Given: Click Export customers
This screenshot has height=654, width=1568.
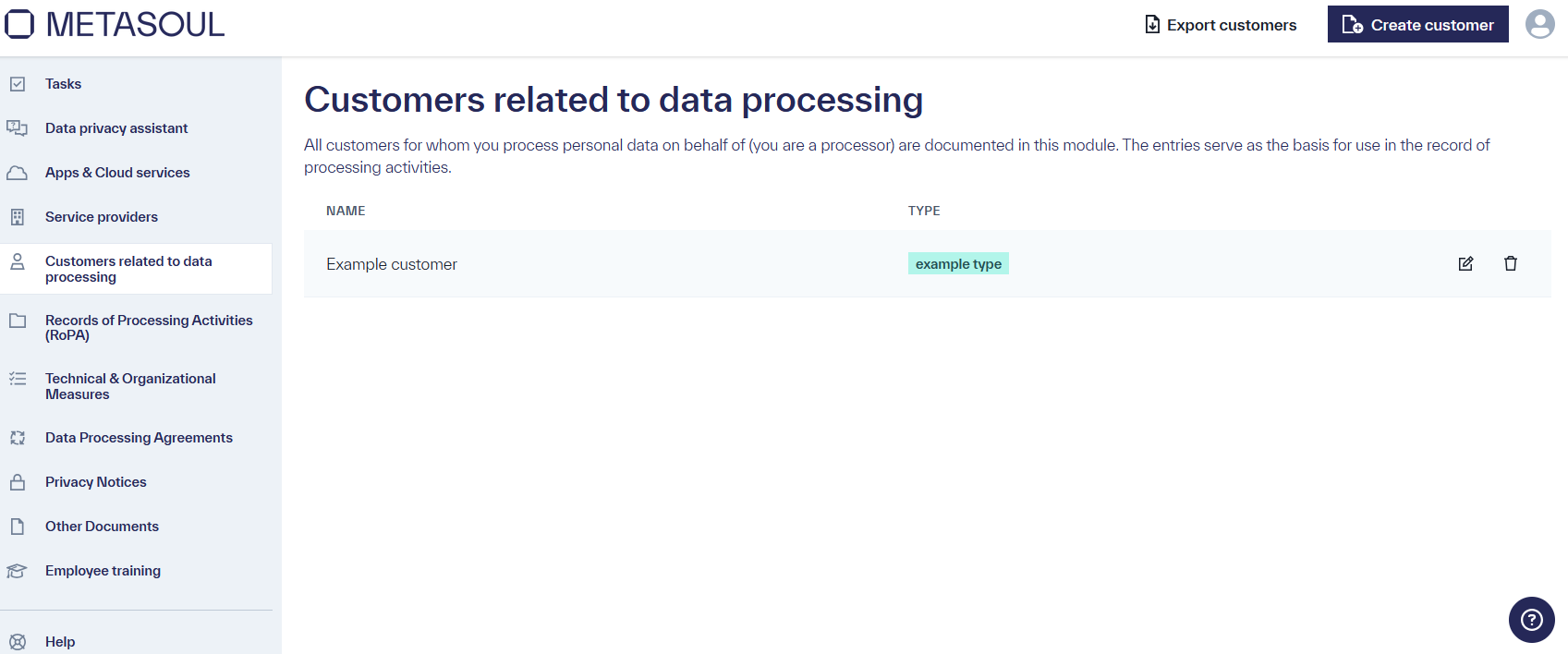Looking at the screenshot, I should (x=1220, y=25).
